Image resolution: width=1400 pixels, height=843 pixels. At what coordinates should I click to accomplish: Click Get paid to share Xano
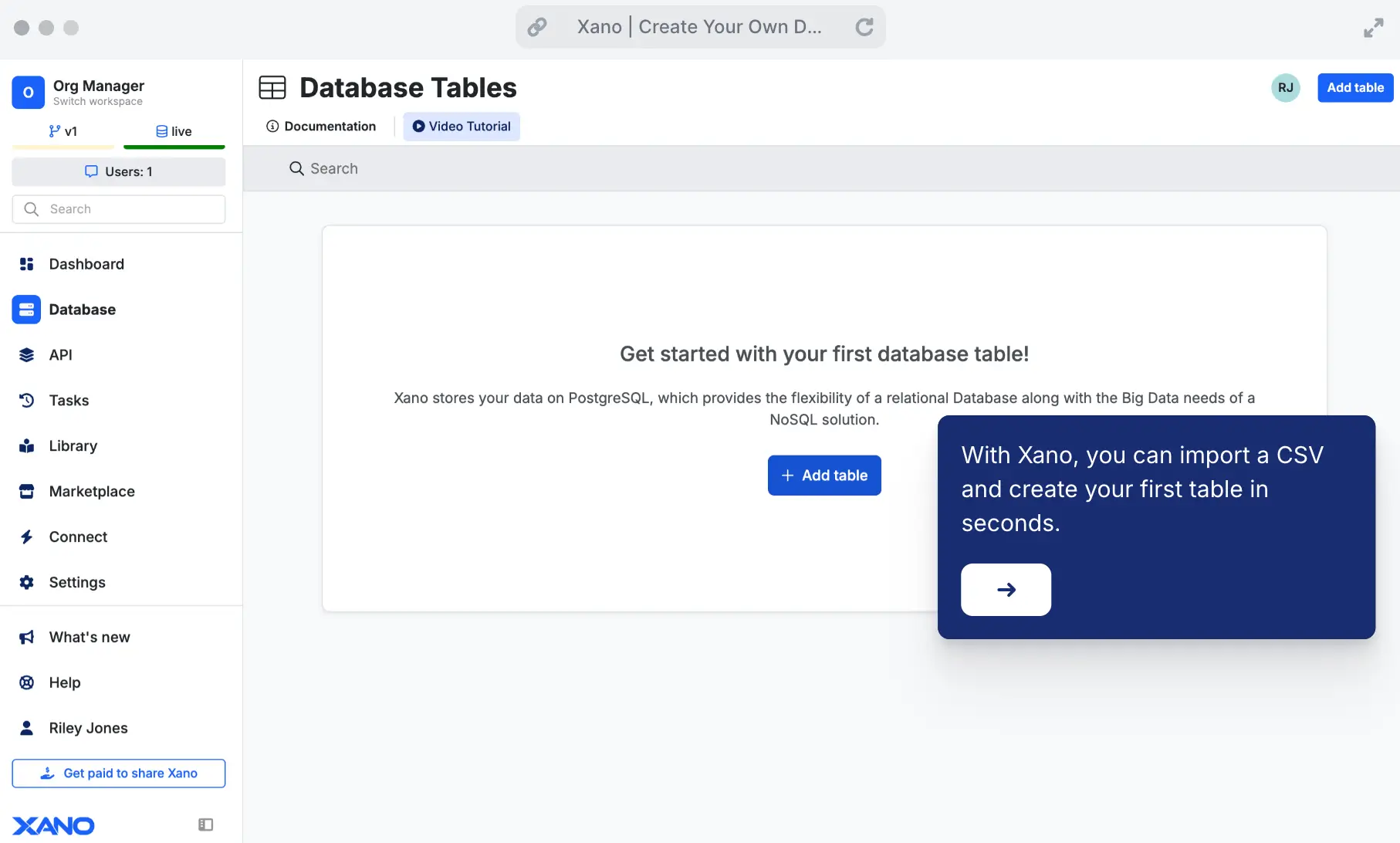(x=119, y=774)
